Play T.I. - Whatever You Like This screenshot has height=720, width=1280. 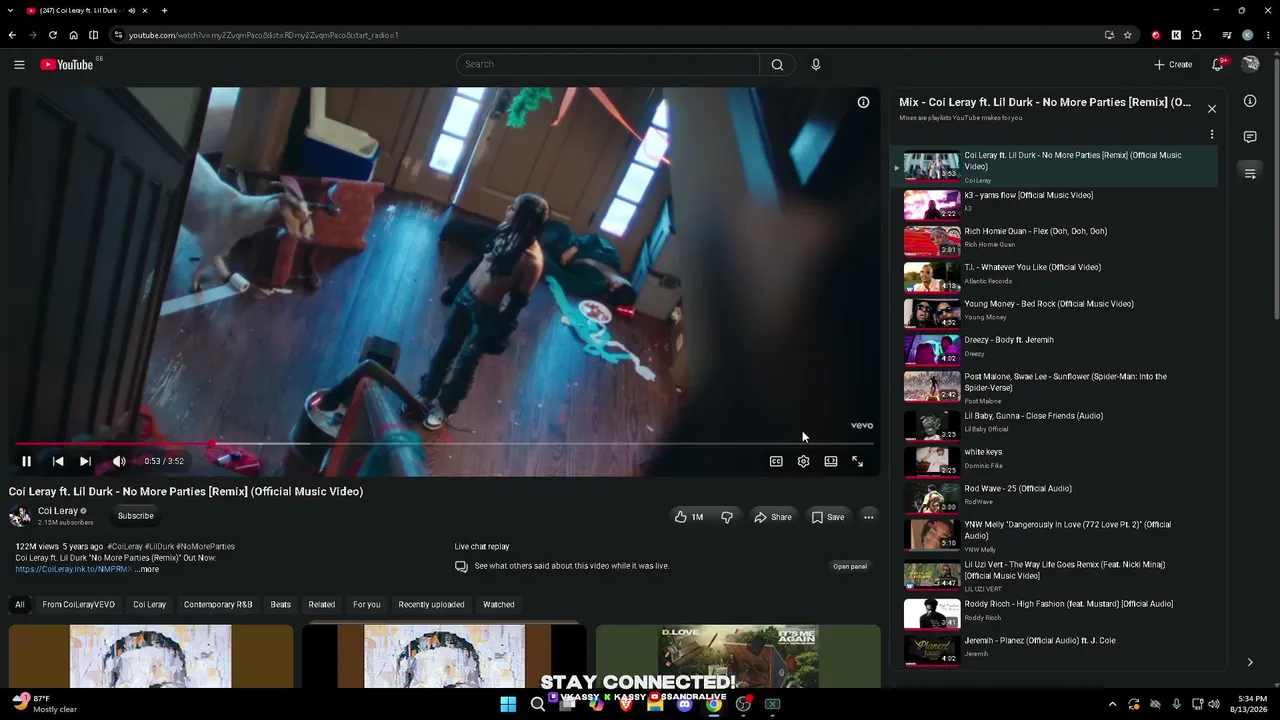pos(1055,277)
